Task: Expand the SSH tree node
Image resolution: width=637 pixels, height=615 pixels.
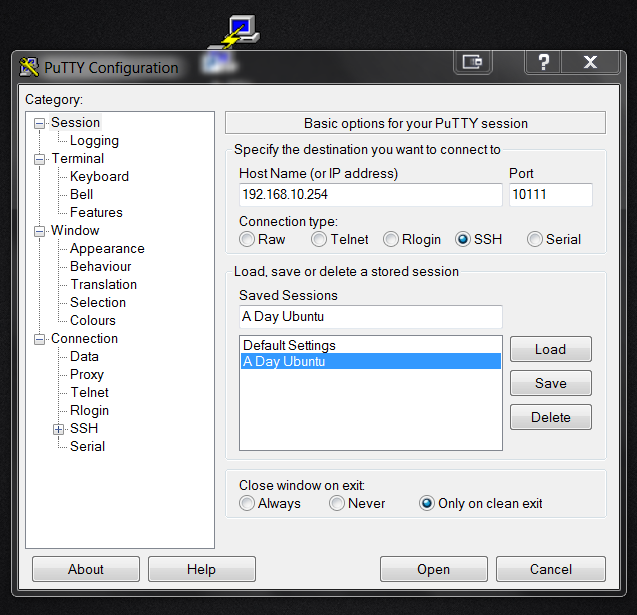Action: 59,429
